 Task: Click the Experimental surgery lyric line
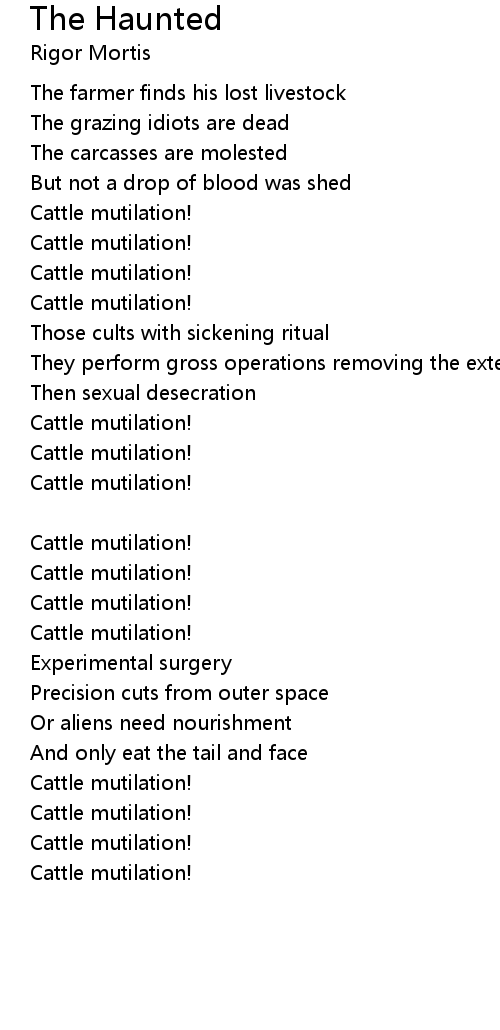point(131,663)
